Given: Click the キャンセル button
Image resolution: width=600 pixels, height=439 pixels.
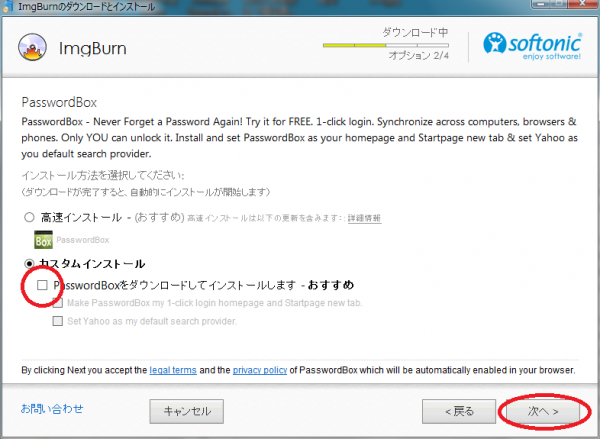Looking at the screenshot, I should pos(187,411).
